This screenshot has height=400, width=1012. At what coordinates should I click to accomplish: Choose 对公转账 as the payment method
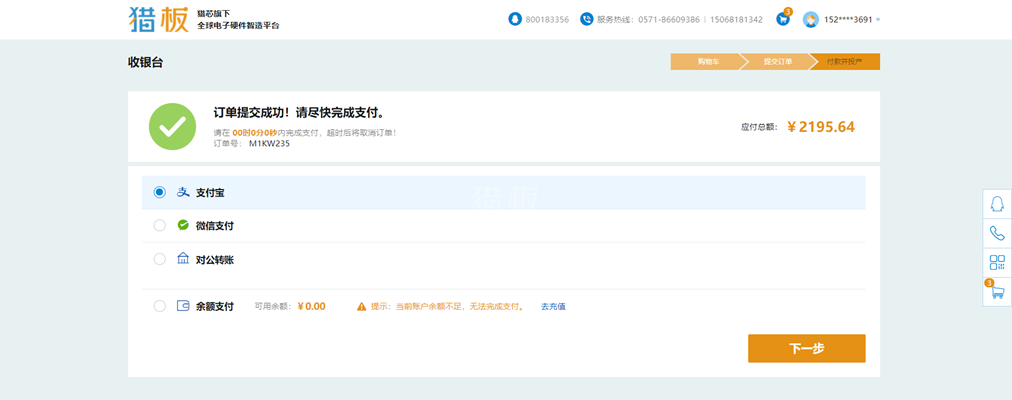[x=160, y=260]
